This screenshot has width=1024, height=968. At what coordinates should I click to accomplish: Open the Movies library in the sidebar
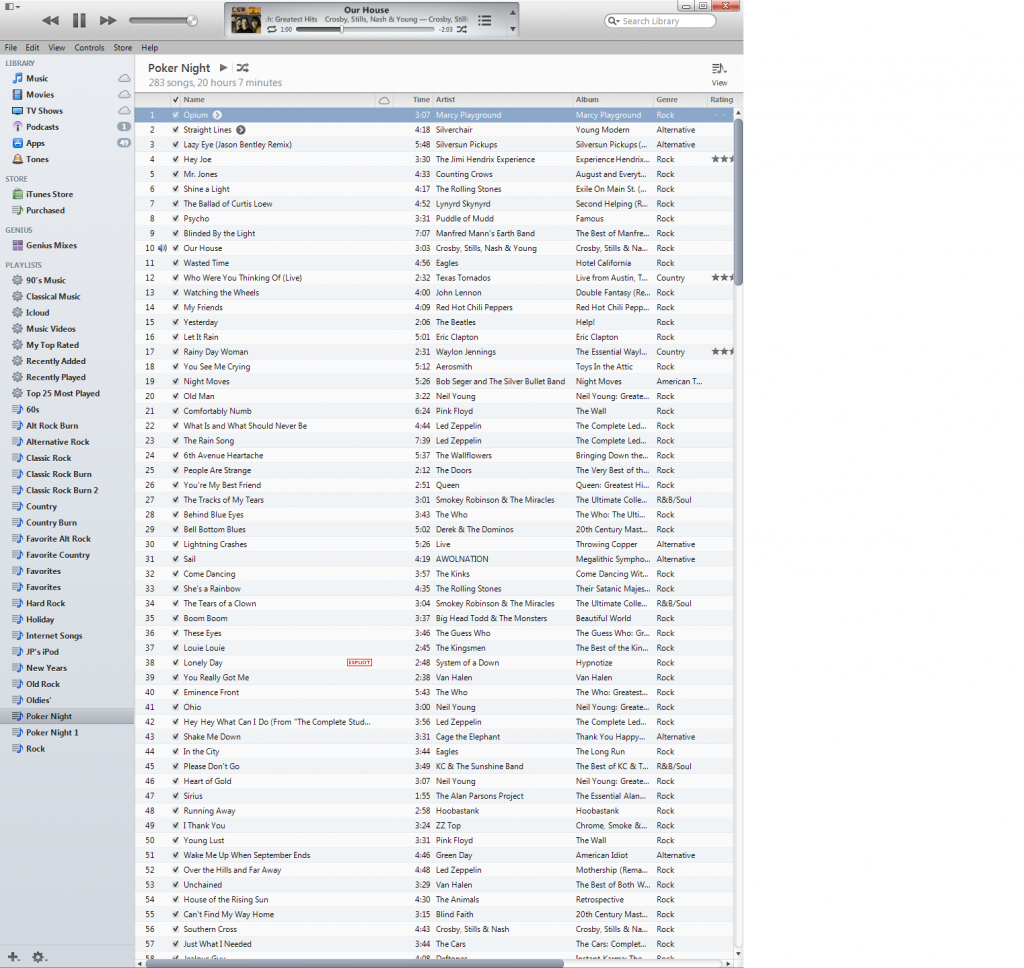40,95
